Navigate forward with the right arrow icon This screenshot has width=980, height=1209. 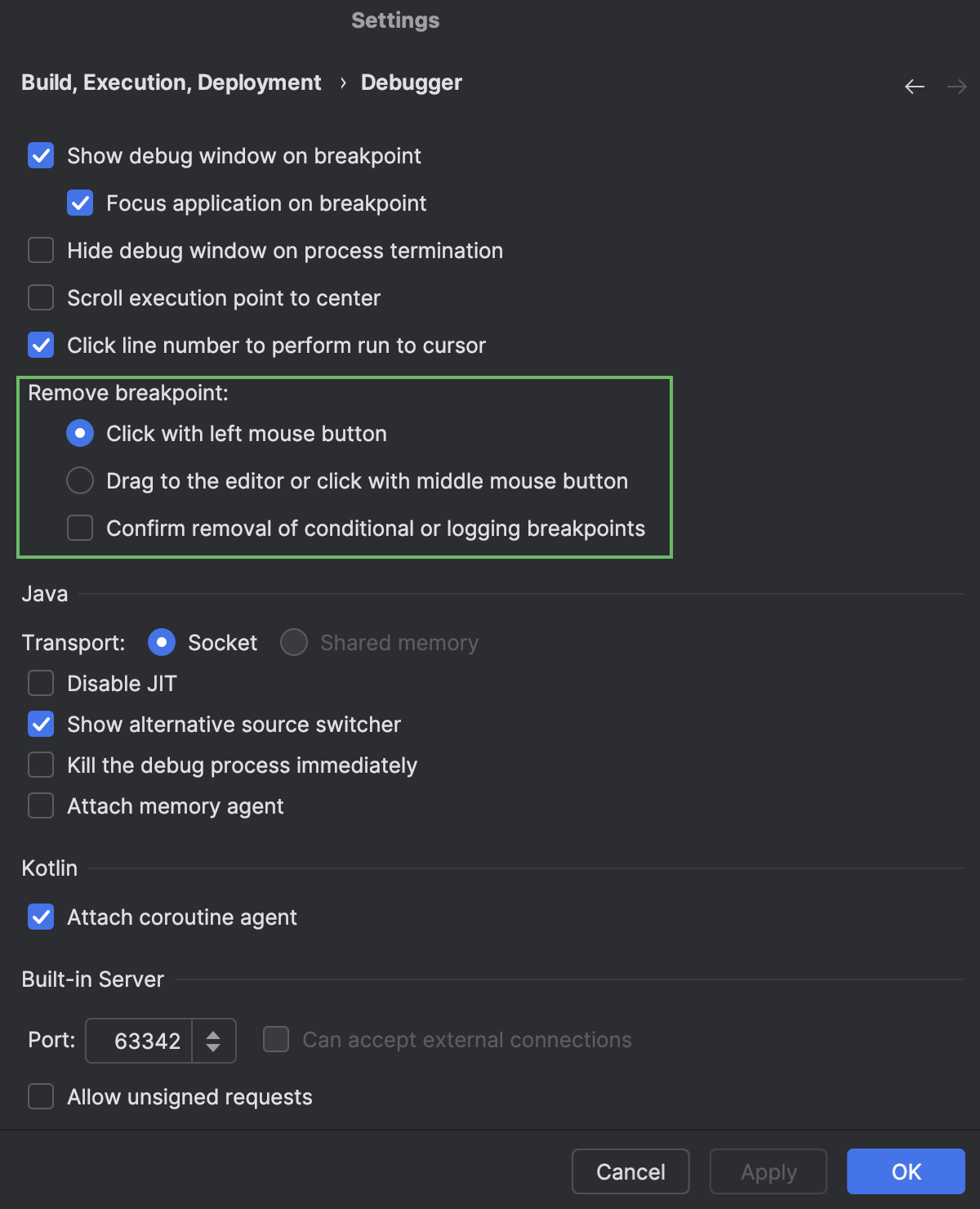[x=956, y=86]
